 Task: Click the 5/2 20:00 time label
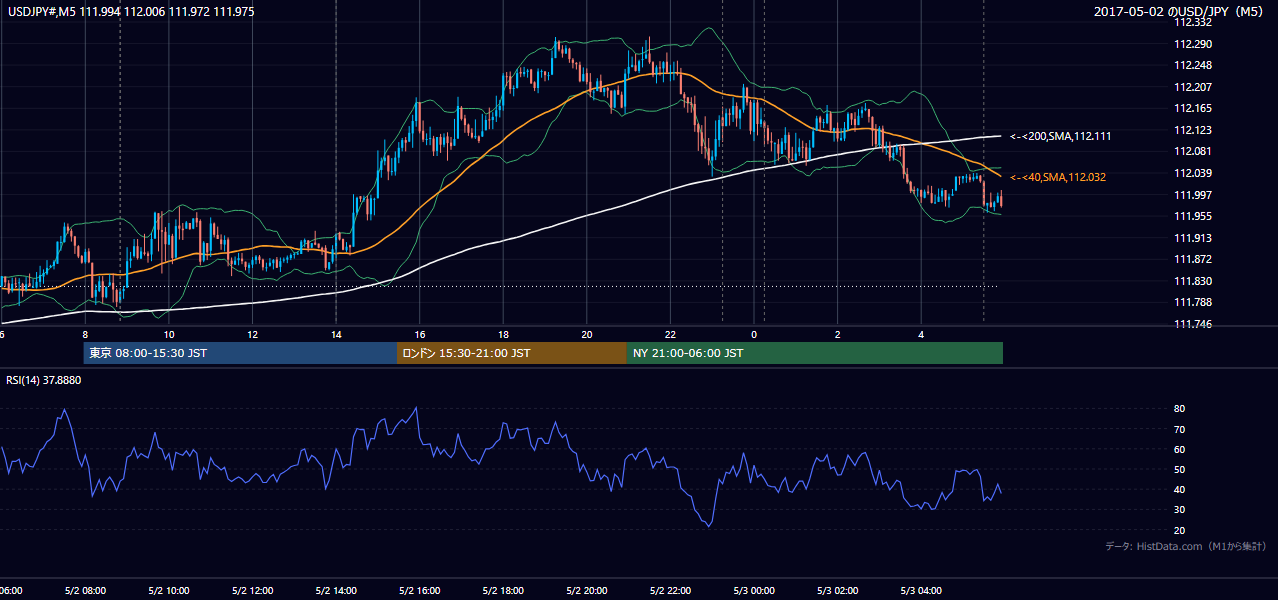(587, 591)
